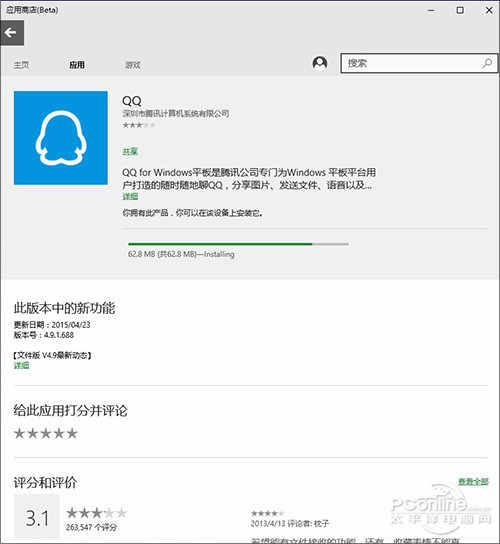This screenshot has height=544, width=500.
Task: Focus the 搜索 input field
Action: [x=419, y=63]
